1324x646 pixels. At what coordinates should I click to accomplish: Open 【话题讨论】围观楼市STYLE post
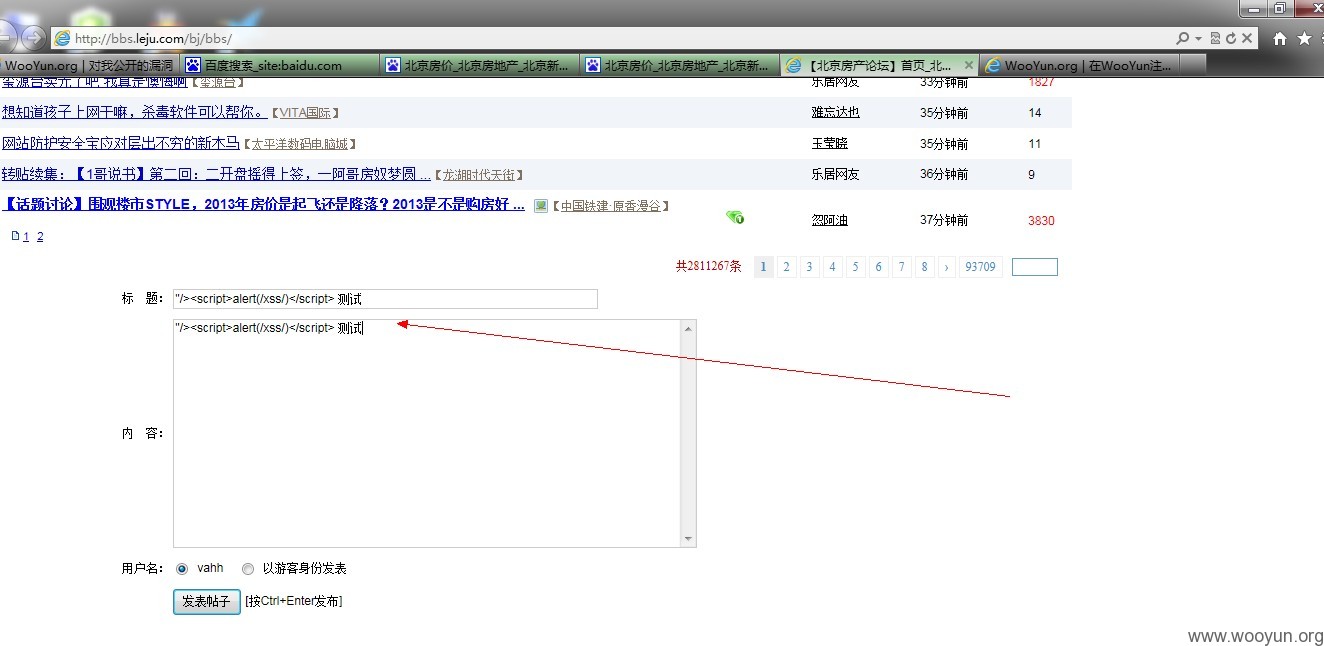263,205
